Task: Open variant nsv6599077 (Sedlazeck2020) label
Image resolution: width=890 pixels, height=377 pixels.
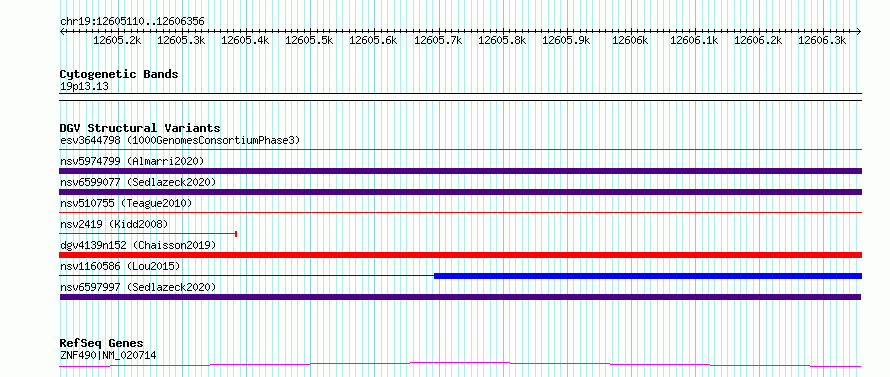Action: [x=138, y=182]
